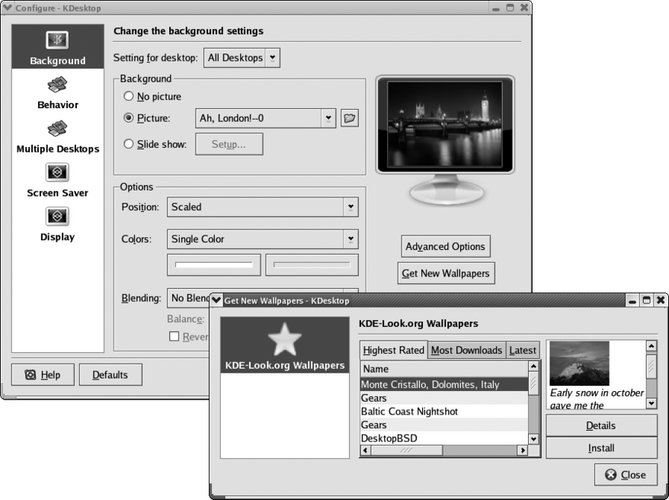Switch to the Latest tab
This screenshot has width=669, height=500.
click(522, 350)
